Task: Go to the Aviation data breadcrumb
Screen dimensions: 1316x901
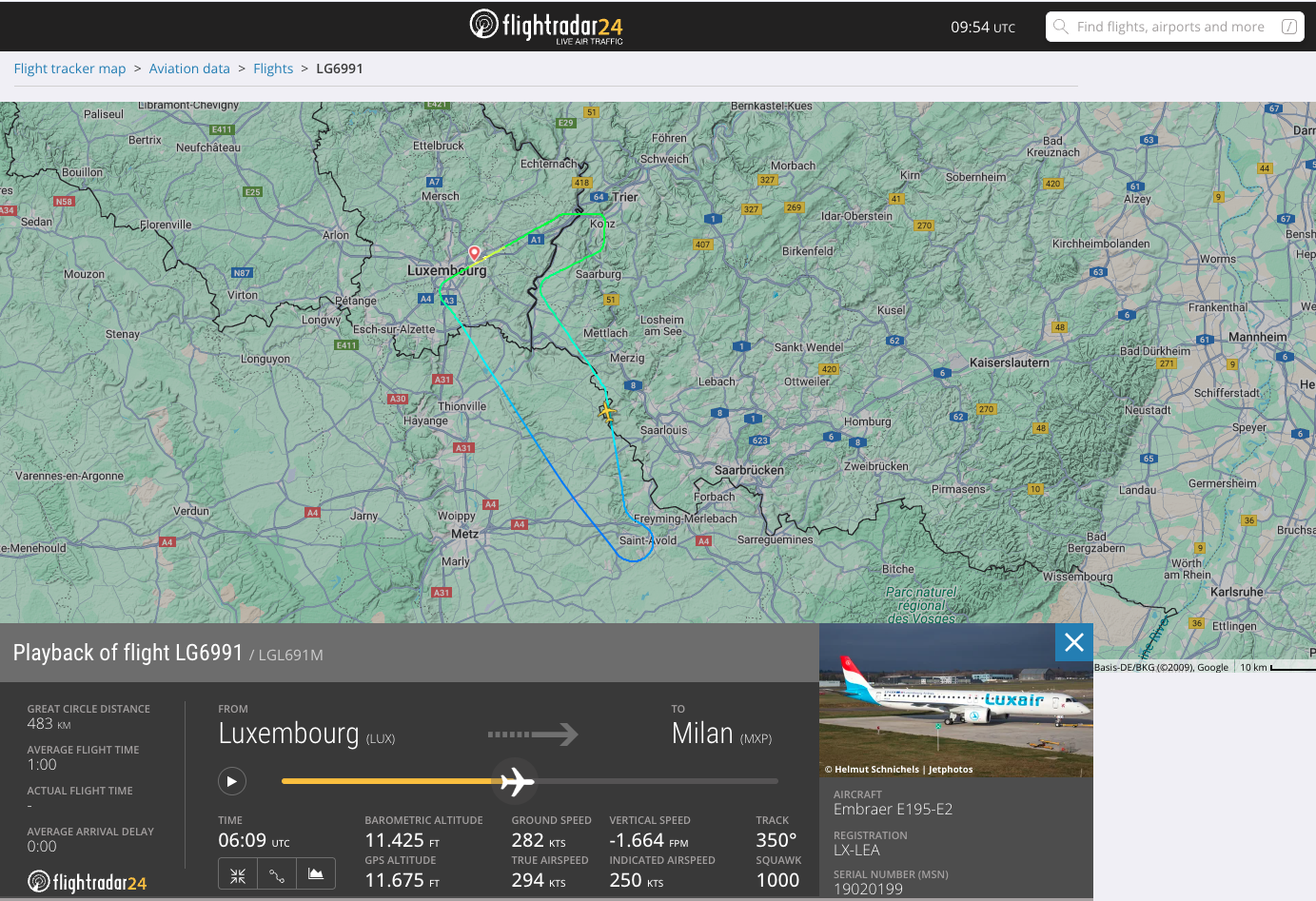Action: pyautogui.click(x=189, y=69)
